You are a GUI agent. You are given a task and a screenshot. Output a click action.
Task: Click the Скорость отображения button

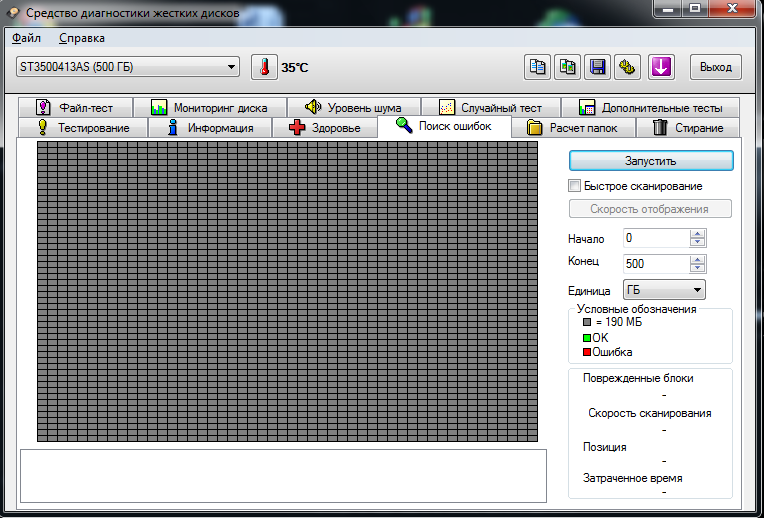pos(650,209)
